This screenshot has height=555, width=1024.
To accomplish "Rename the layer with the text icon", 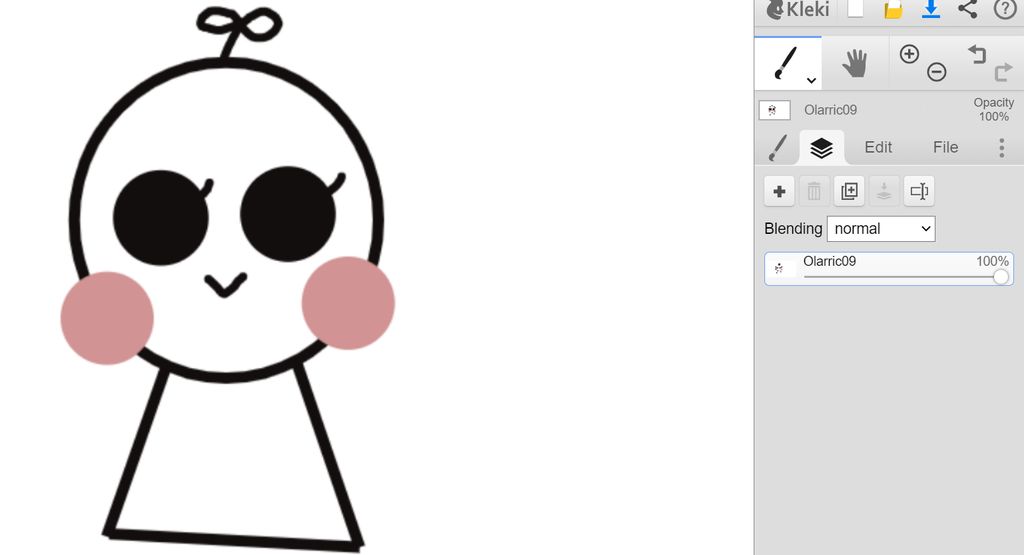I will [919, 191].
